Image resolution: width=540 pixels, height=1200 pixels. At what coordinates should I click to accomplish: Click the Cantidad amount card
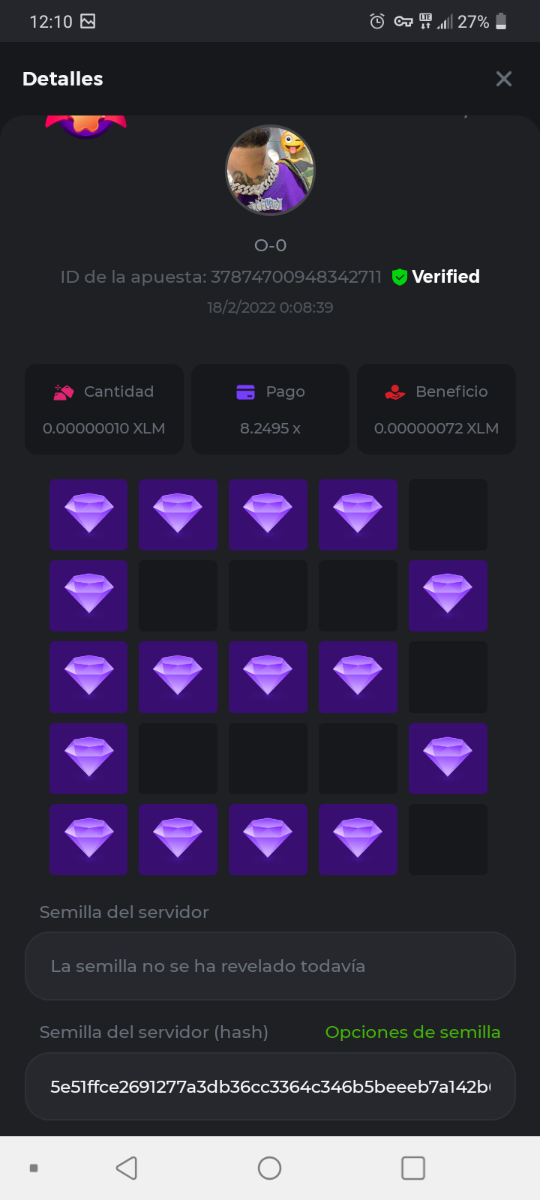[x=104, y=409]
